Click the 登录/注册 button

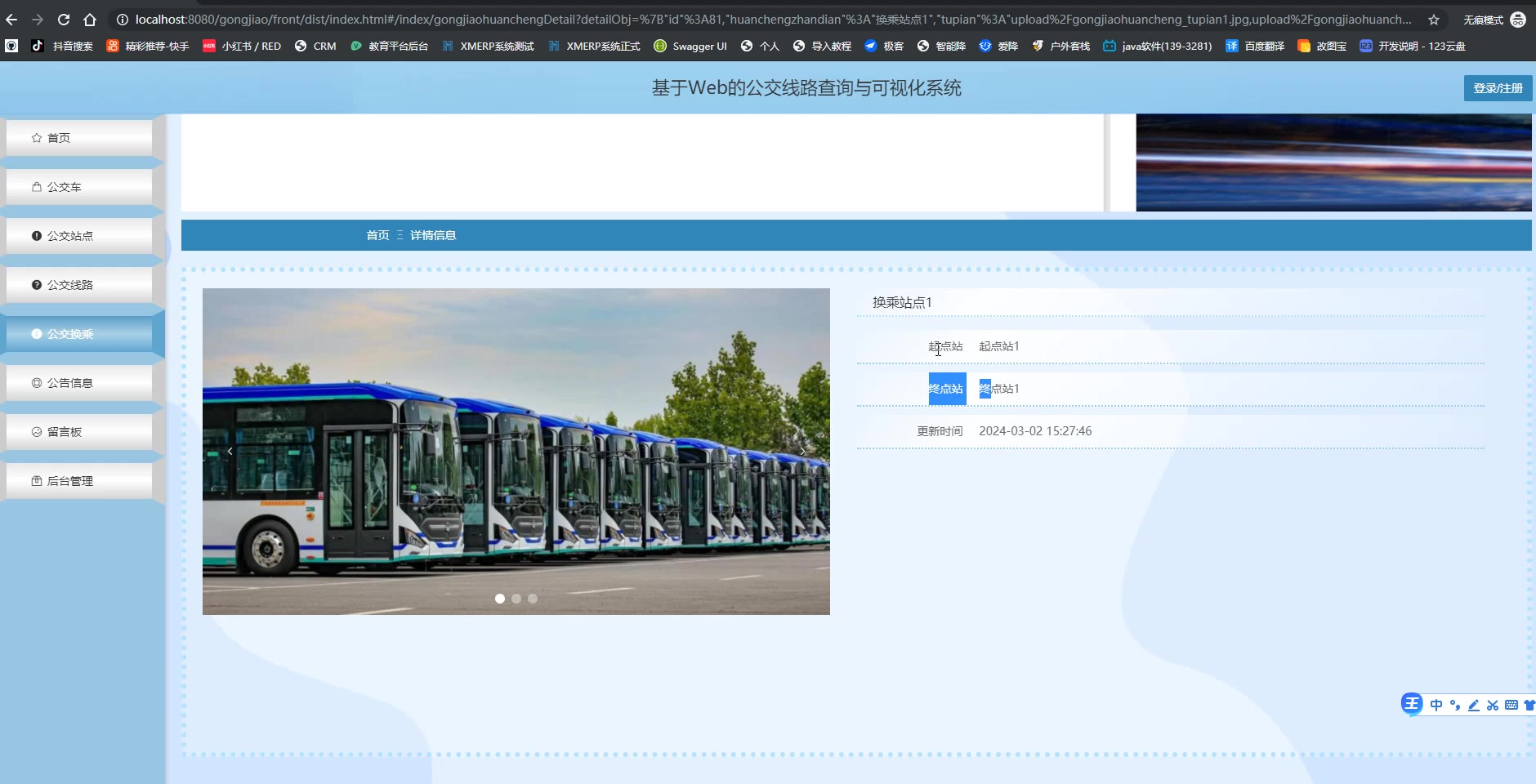click(1498, 88)
